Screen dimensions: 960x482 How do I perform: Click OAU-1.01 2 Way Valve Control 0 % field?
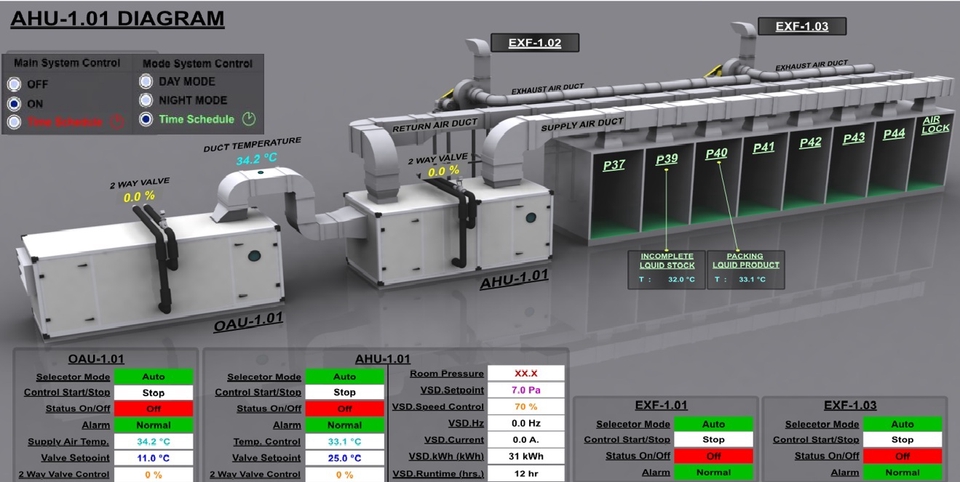tap(154, 474)
